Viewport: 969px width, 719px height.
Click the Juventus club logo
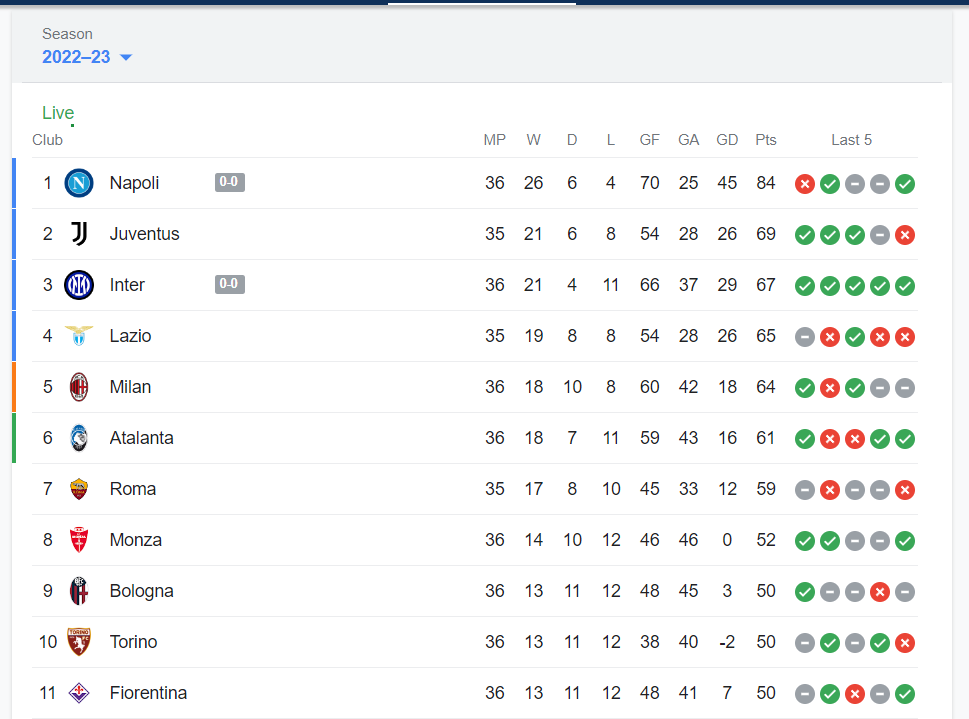[79, 234]
